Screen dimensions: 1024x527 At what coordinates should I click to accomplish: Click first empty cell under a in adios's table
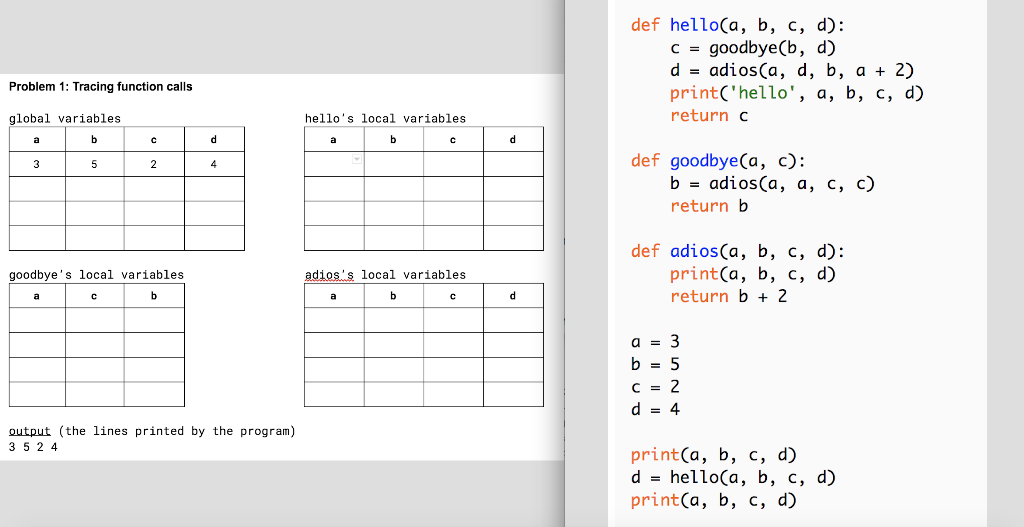[334, 321]
